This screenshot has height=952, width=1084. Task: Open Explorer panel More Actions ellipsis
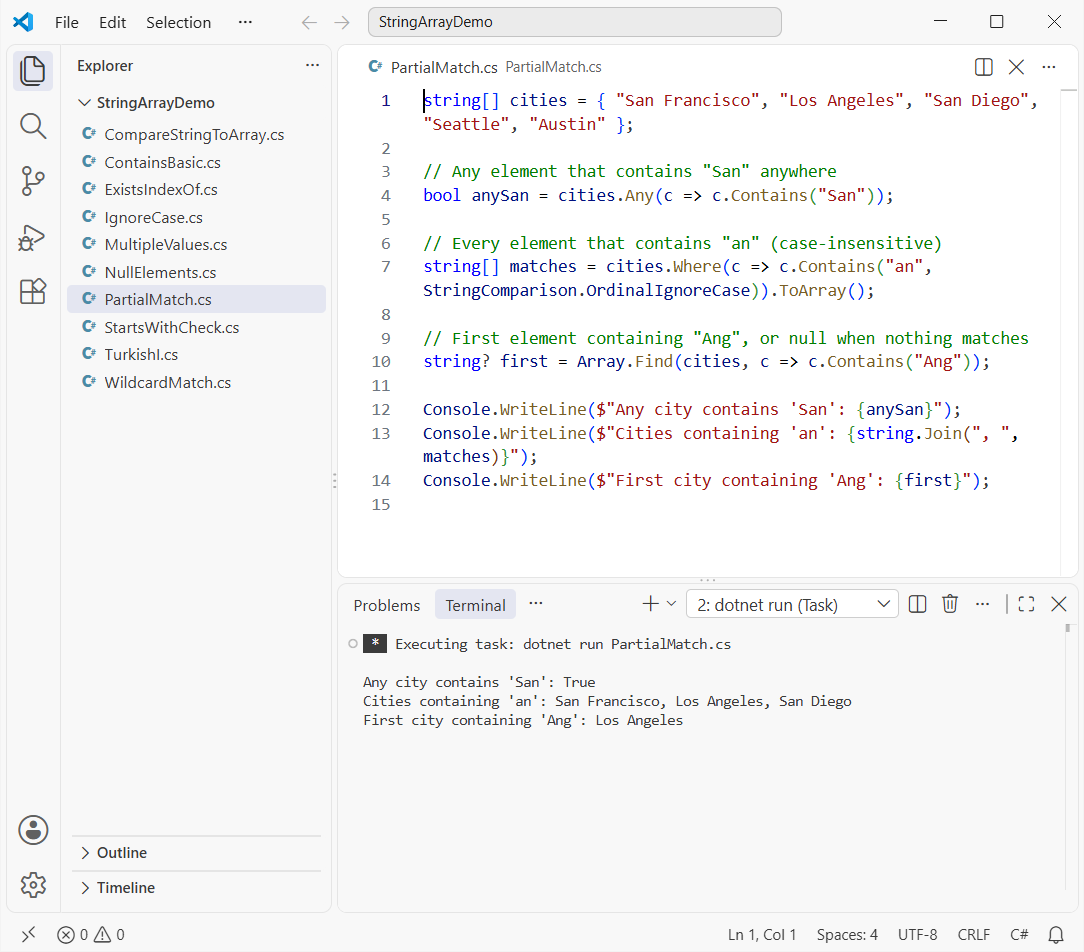pos(312,65)
